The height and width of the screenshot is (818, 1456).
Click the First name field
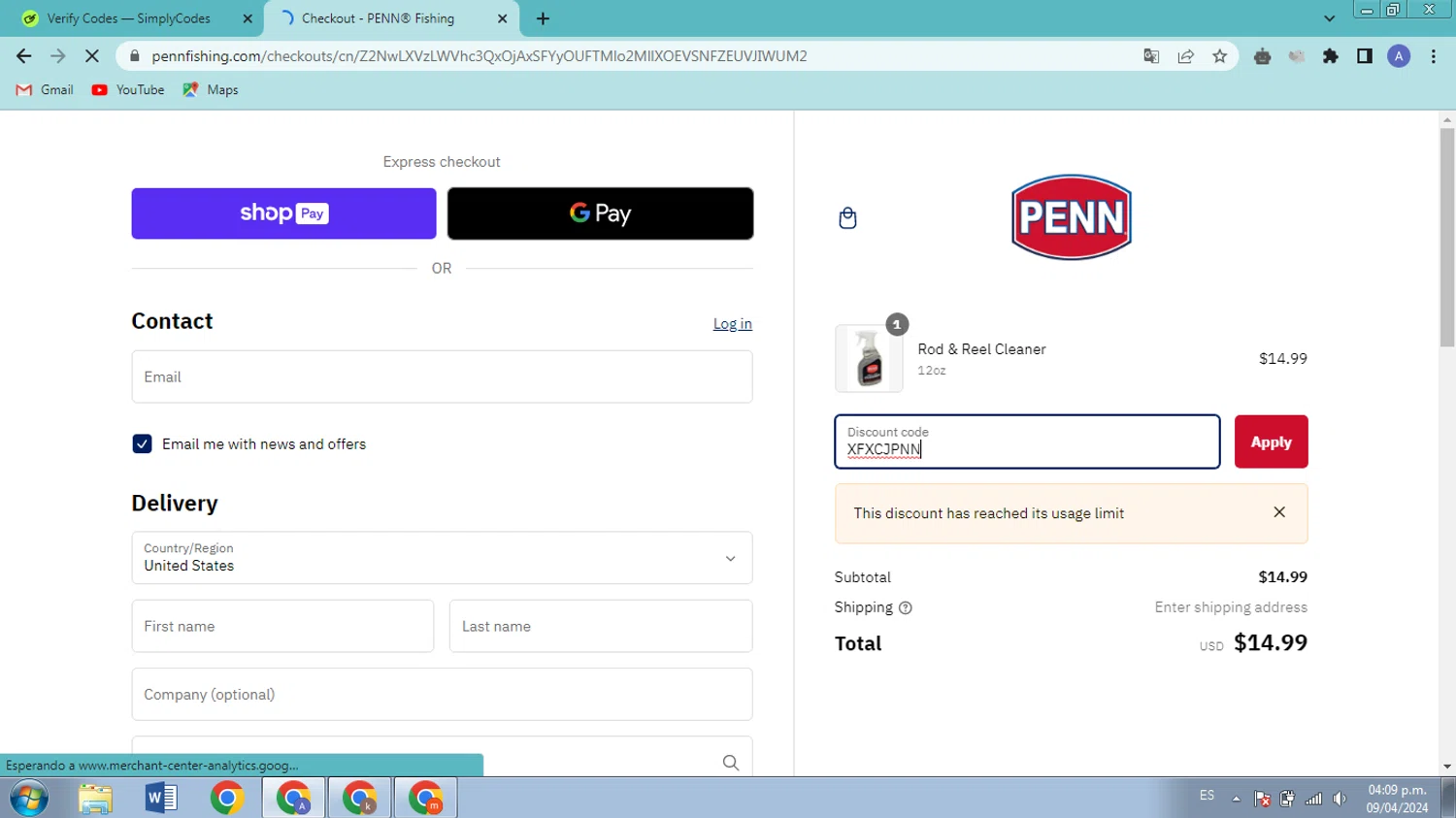pos(282,626)
